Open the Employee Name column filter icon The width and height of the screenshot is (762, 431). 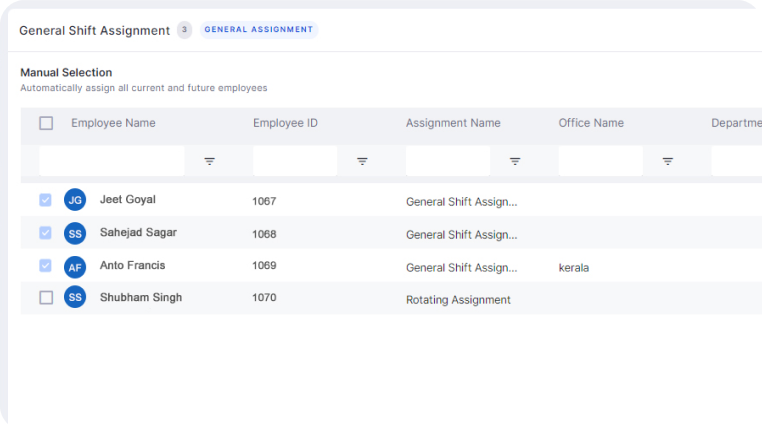tap(209, 161)
